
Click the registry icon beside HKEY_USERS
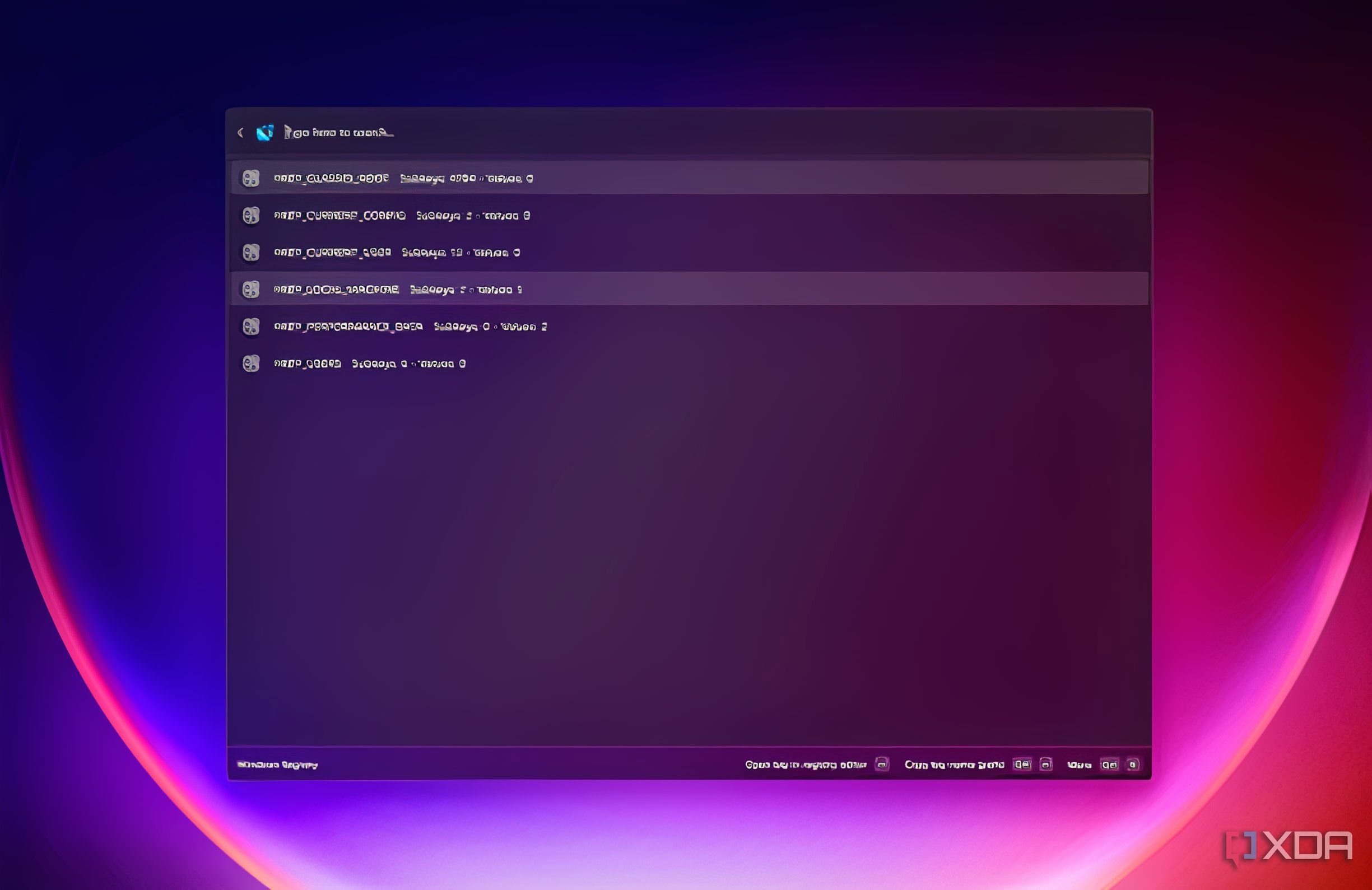click(x=251, y=364)
